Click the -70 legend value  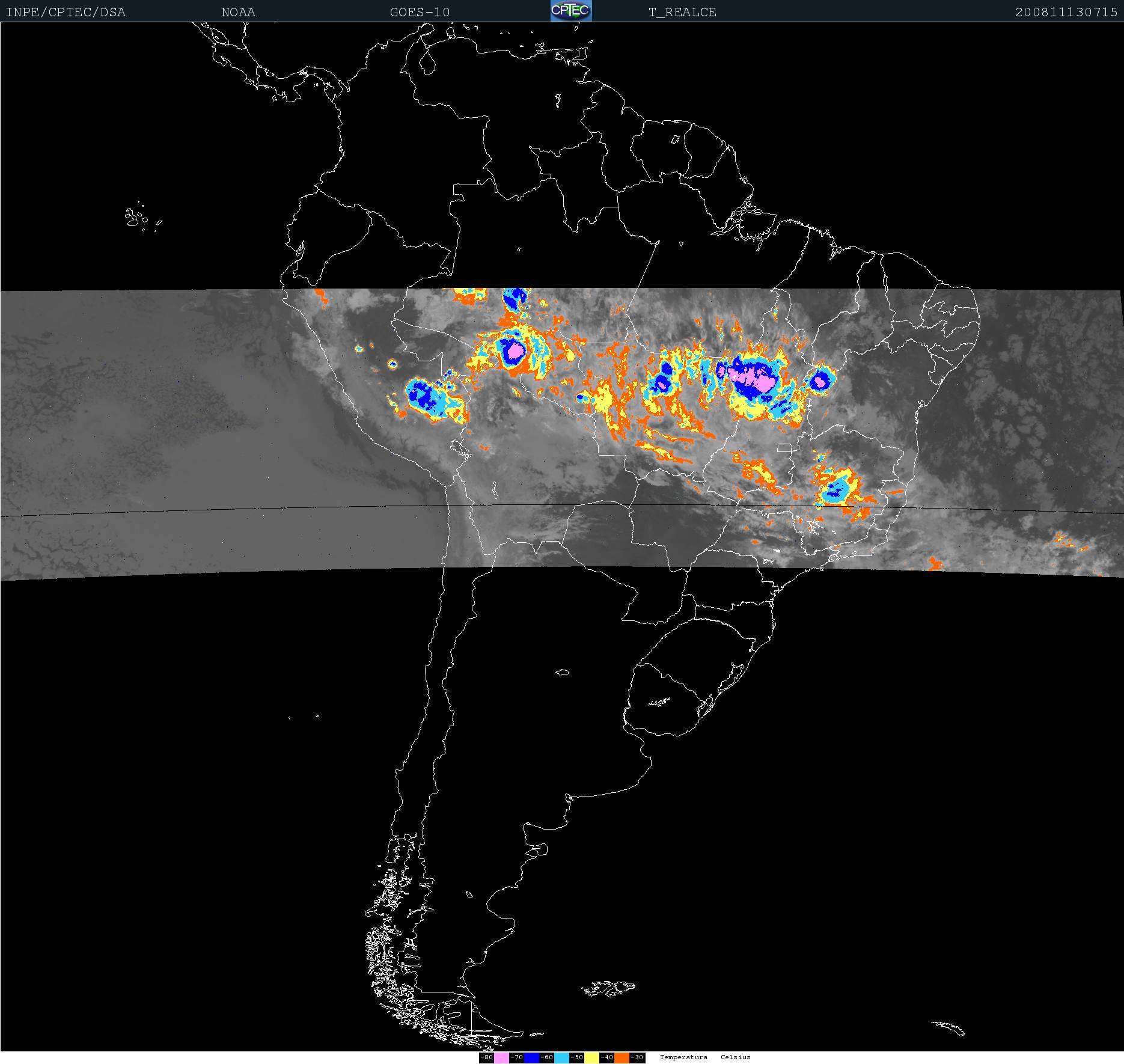[x=516, y=1057]
